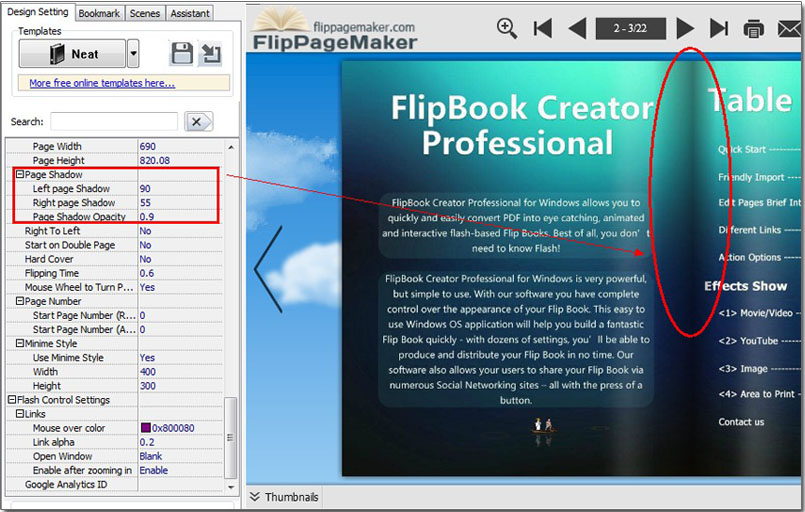The image size is (805, 512).
Task: Click settings list scroll up arrow
Action: pyautogui.click(x=231, y=147)
